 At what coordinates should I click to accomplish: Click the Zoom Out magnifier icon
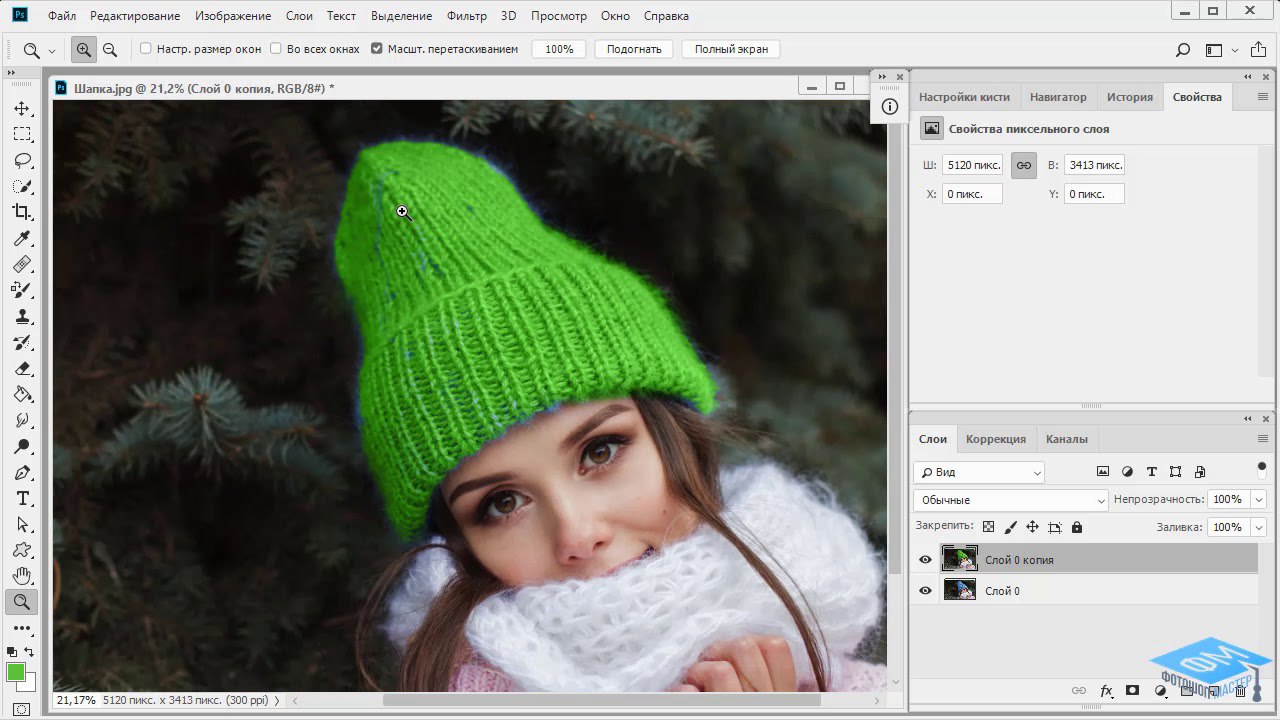pyautogui.click(x=110, y=49)
